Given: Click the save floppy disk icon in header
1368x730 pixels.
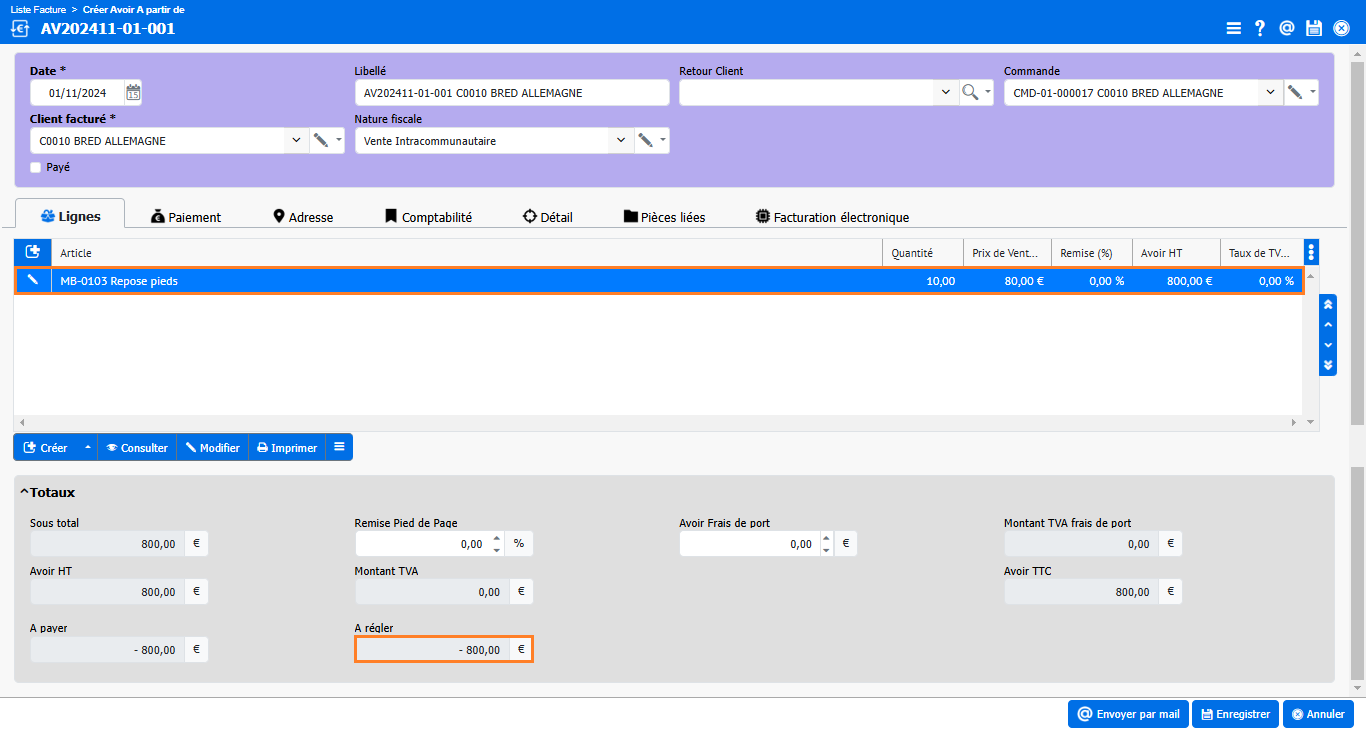Looking at the screenshot, I should (x=1314, y=28).
